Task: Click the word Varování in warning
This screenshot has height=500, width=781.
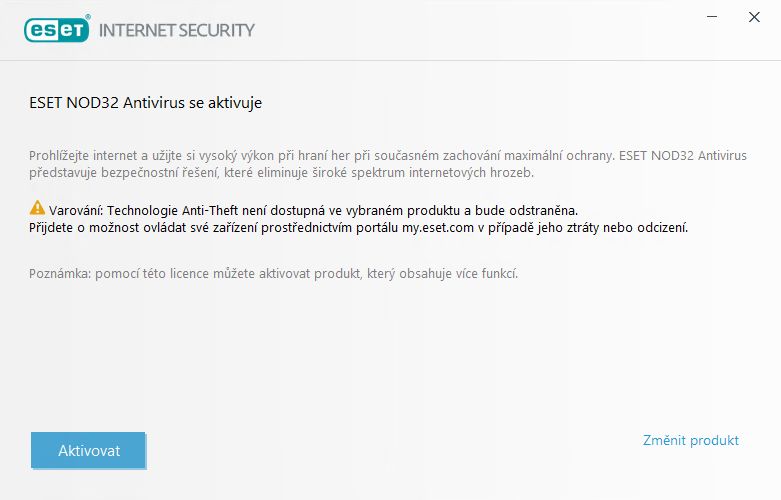Action: [x=76, y=211]
